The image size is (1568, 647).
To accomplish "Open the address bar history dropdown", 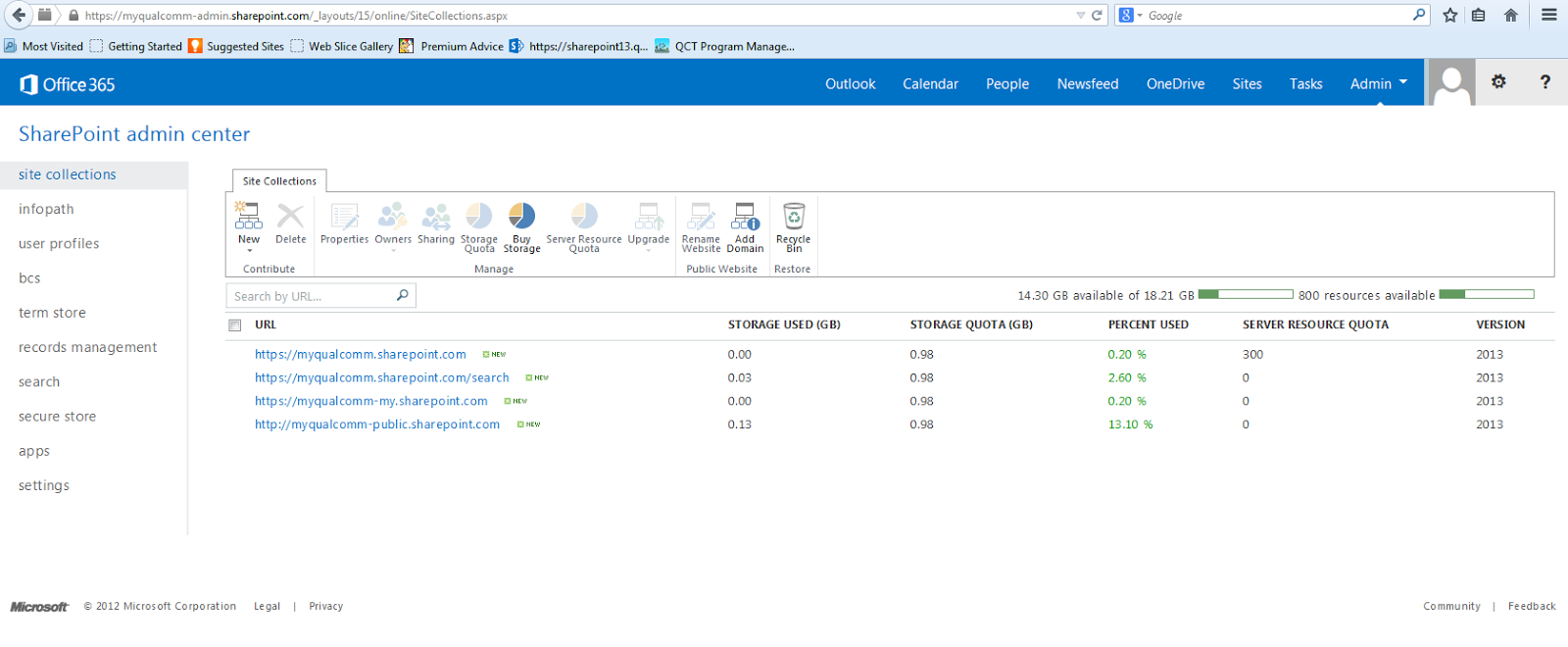I will point(1081,16).
